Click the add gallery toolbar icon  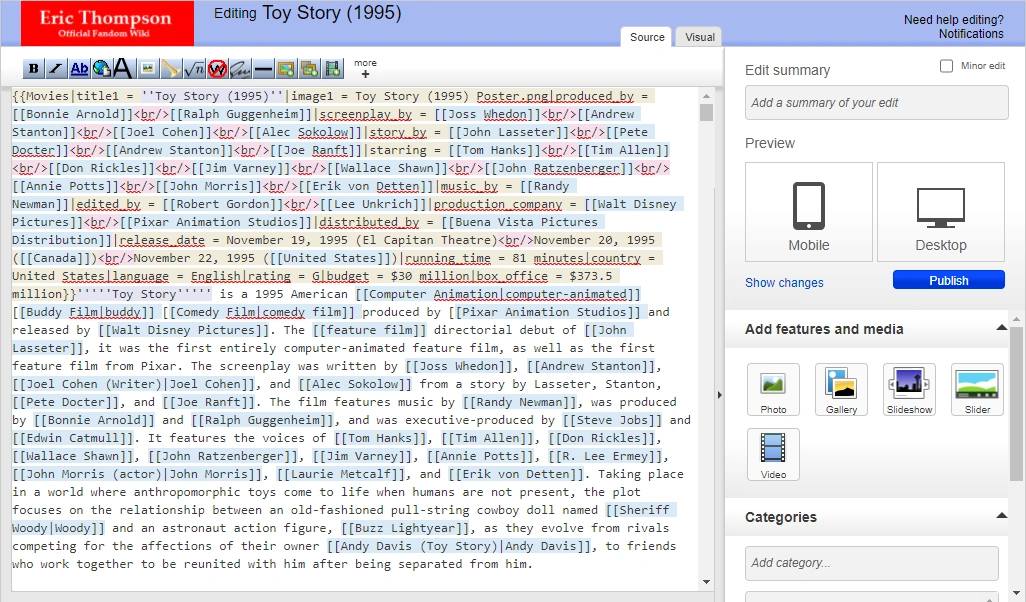click(x=310, y=68)
